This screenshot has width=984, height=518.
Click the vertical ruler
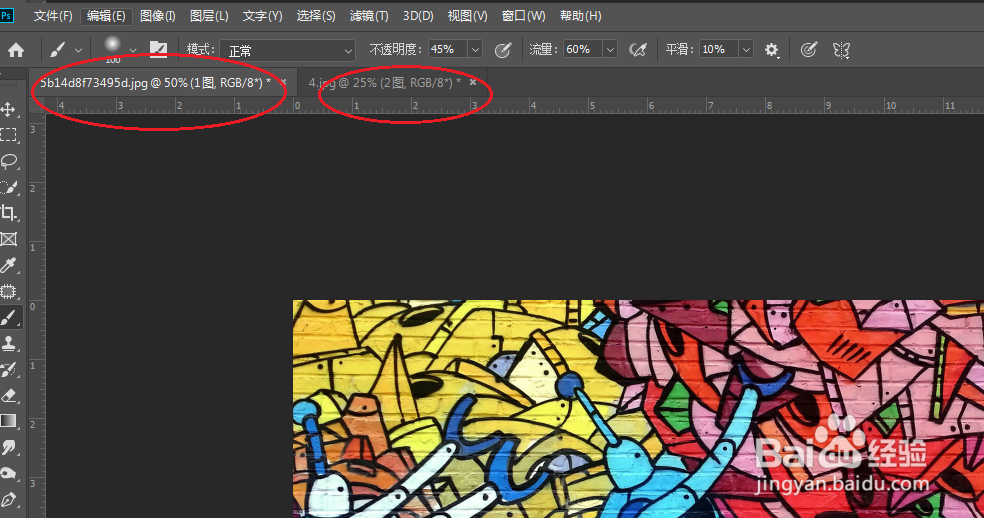tap(36, 314)
